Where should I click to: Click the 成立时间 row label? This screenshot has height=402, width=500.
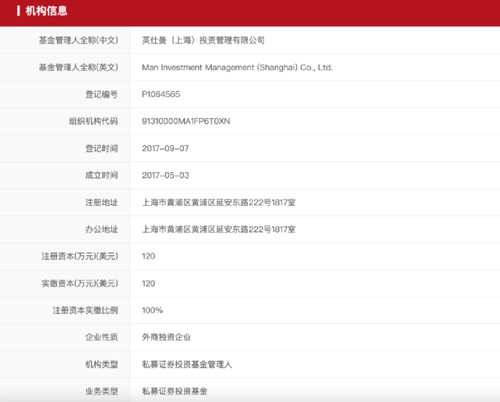tap(101, 175)
